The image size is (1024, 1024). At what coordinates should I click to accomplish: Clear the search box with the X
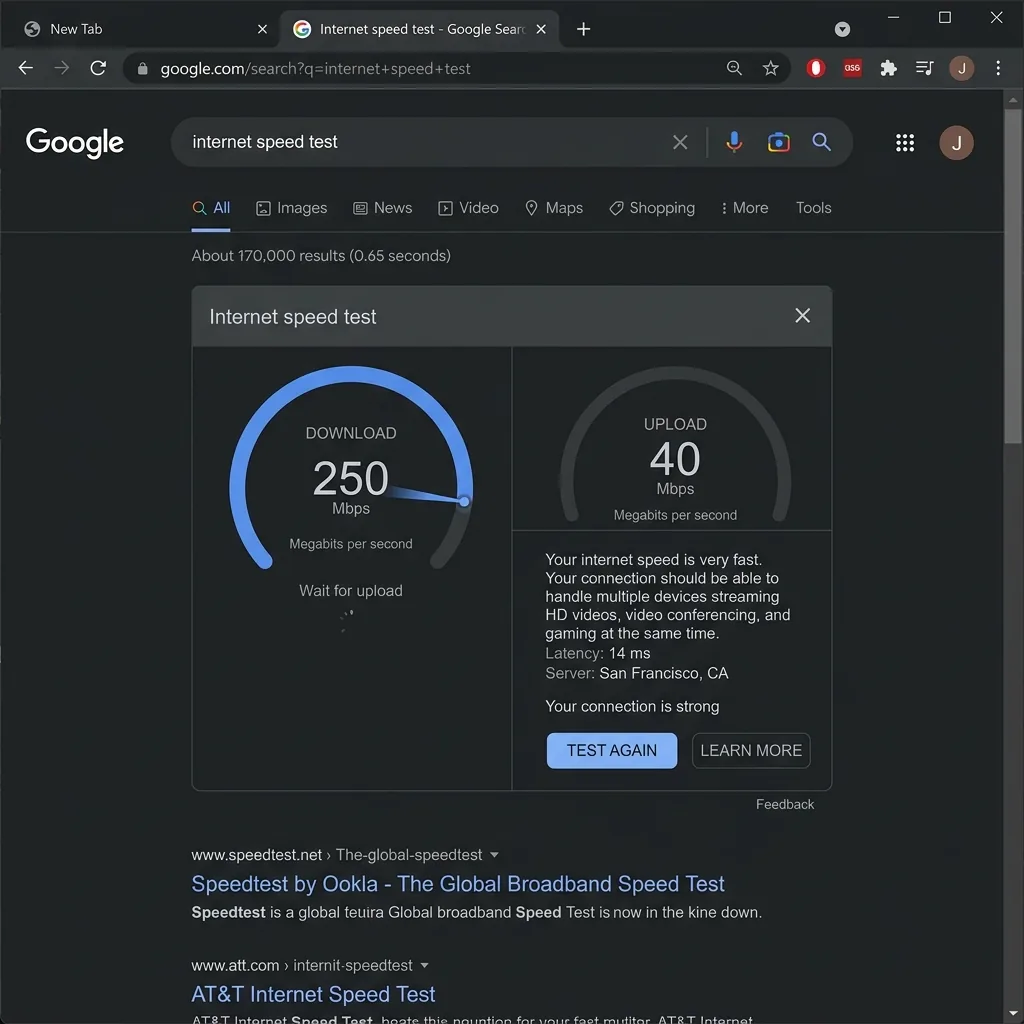(x=680, y=142)
